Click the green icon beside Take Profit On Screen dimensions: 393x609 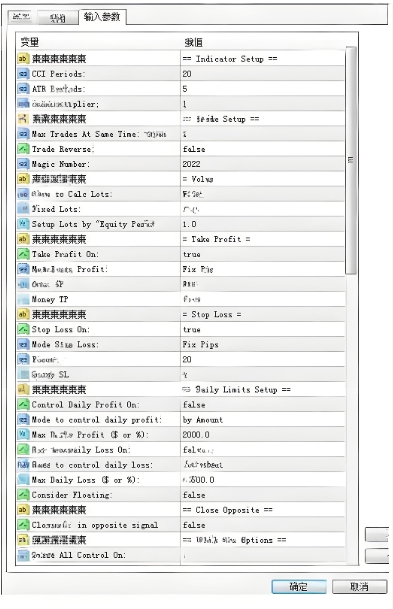(23, 254)
